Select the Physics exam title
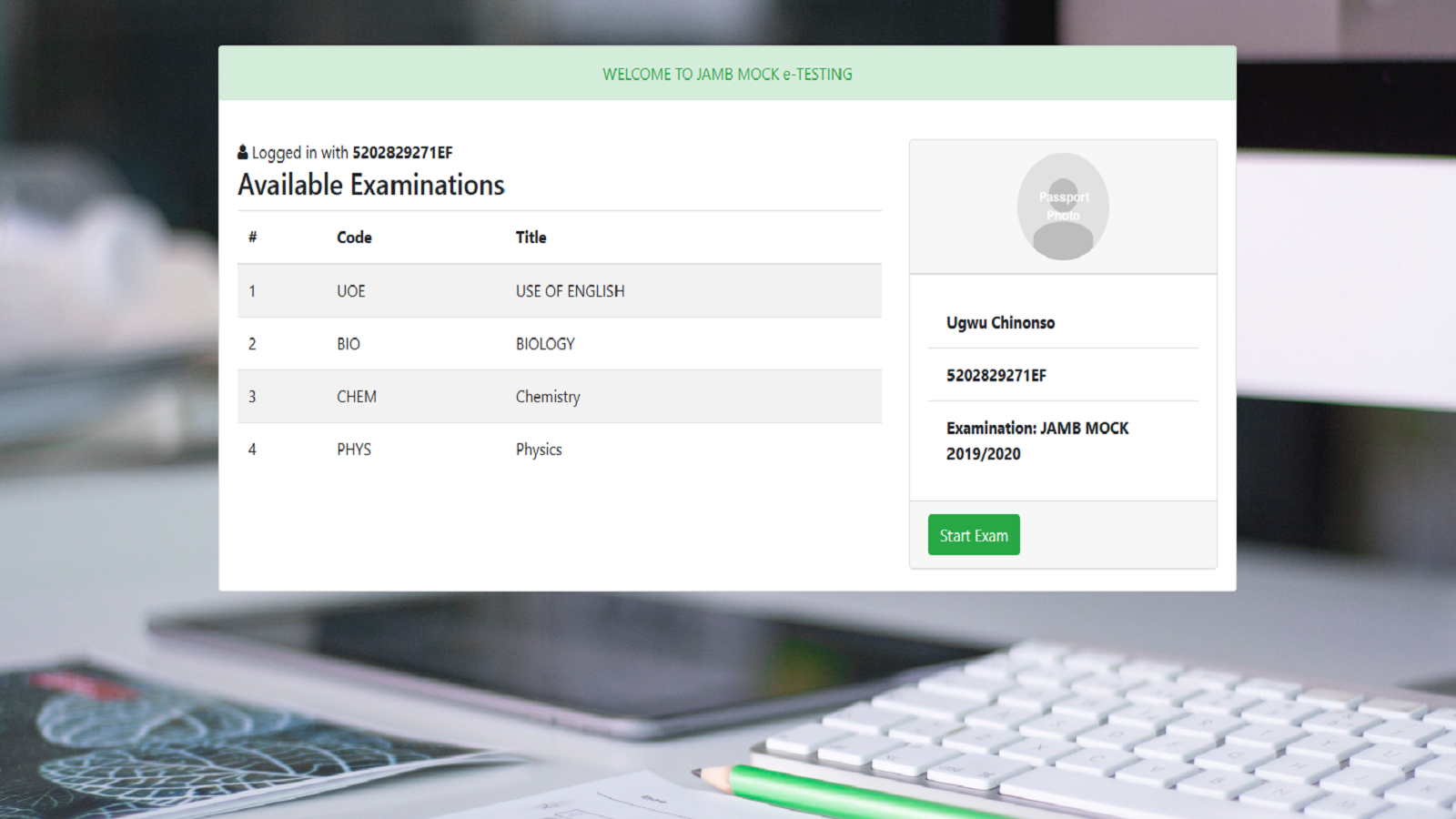1456x819 pixels. [539, 450]
